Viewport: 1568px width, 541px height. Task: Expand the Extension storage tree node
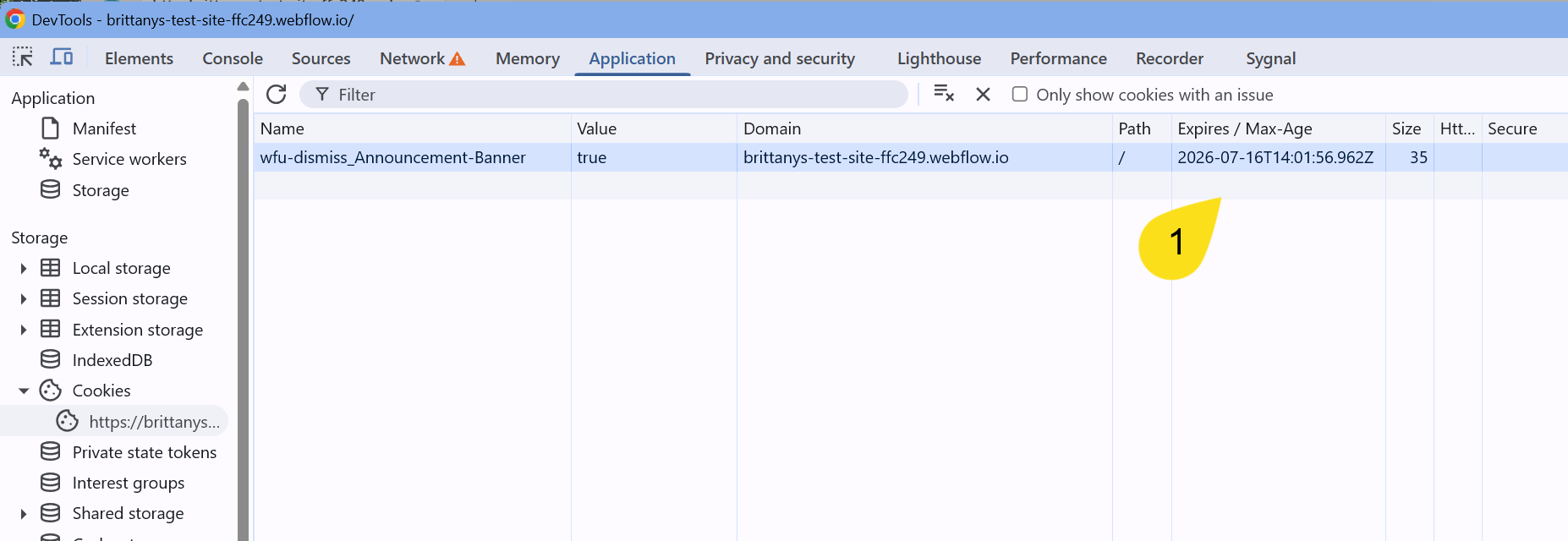[x=24, y=330]
